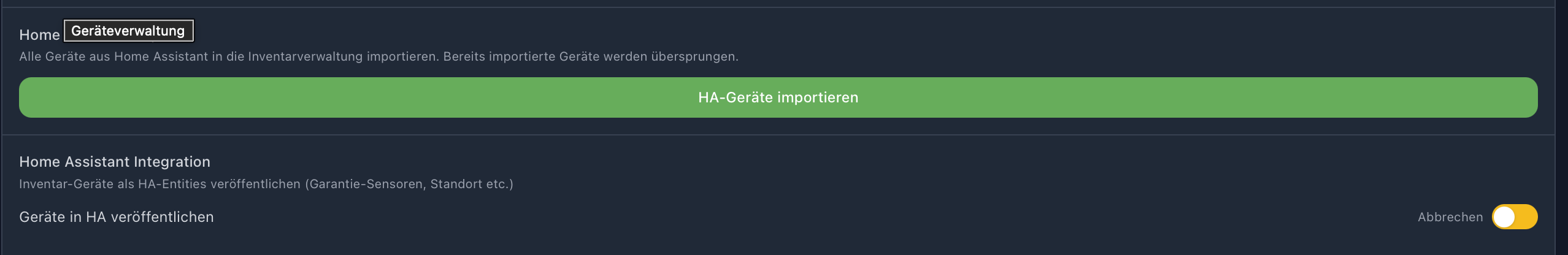
Task: Click the Abbrechen label beside the switch
Action: pos(1450,217)
